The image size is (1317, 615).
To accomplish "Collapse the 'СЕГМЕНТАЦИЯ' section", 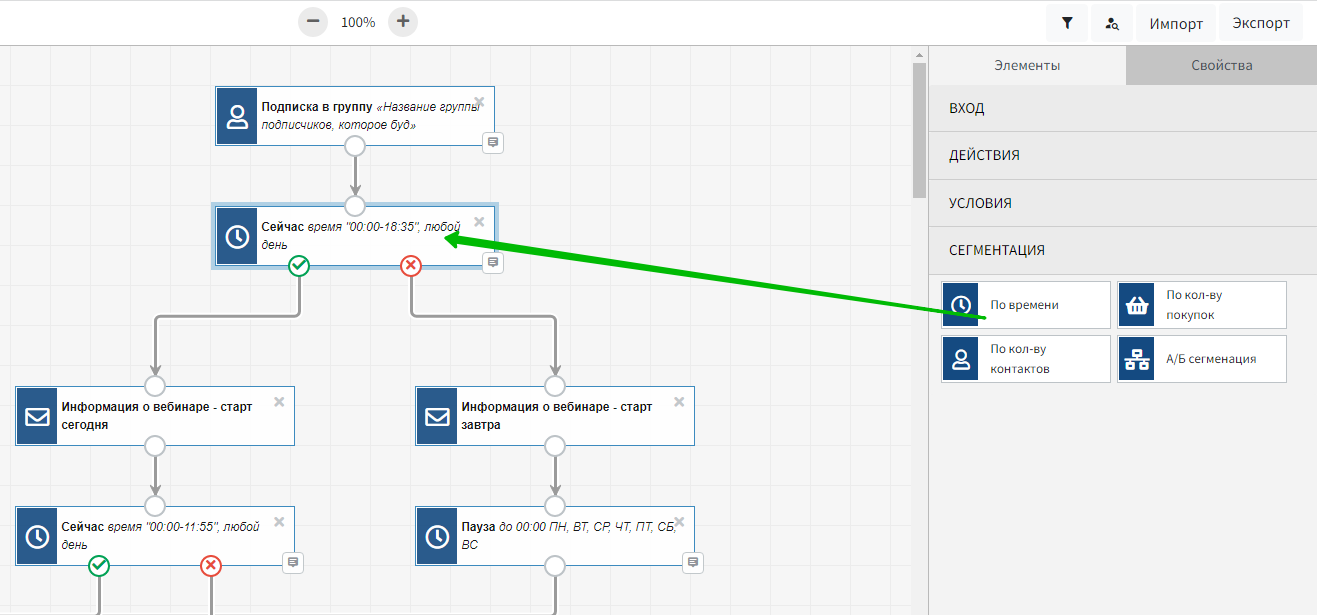I will pos(1122,250).
